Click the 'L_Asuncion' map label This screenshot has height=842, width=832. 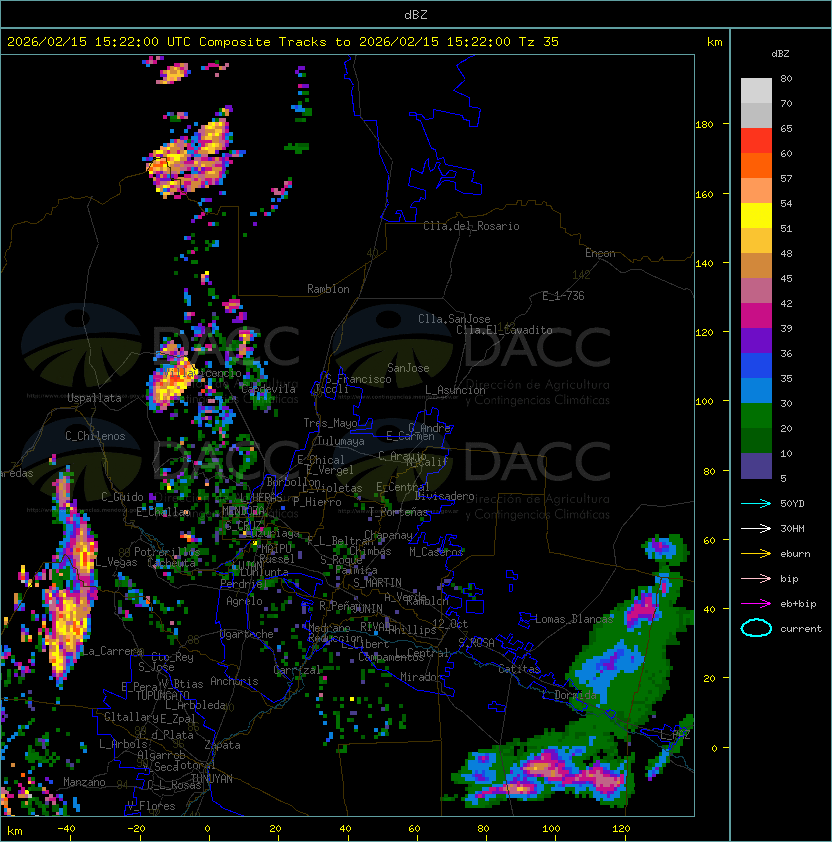[x=455, y=390]
